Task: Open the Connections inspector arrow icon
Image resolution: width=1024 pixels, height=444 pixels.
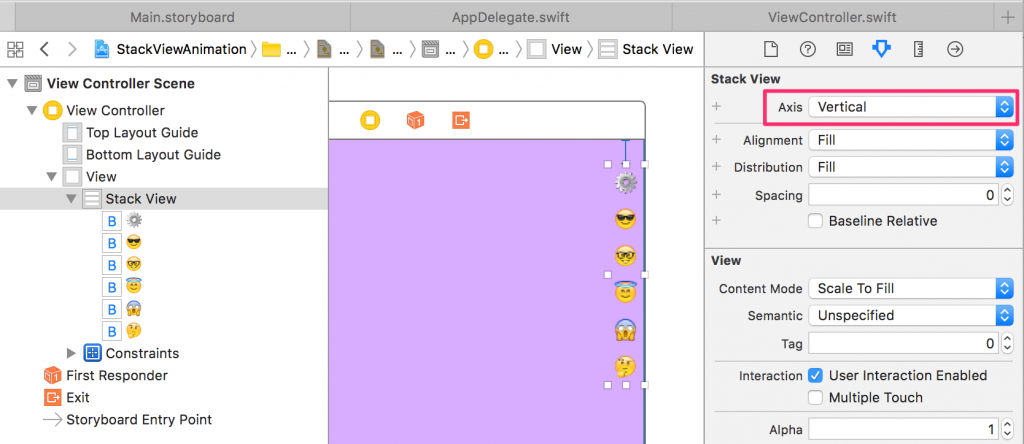Action: [955, 49]
